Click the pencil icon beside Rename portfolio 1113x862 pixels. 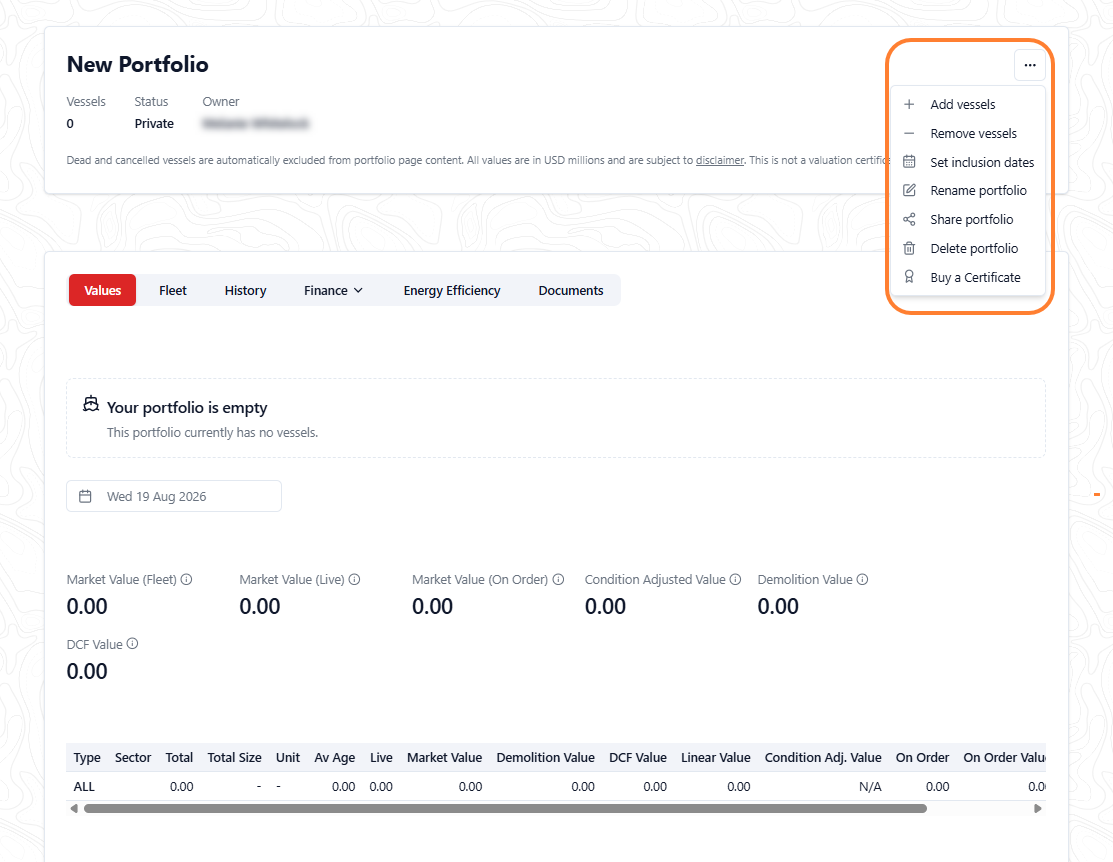(x=909, y=190)
